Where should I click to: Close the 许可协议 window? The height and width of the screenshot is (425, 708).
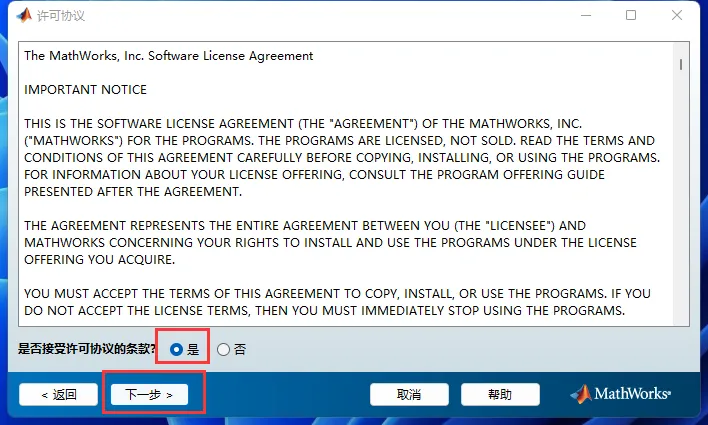pyautogui.click(x=676, y=15)
